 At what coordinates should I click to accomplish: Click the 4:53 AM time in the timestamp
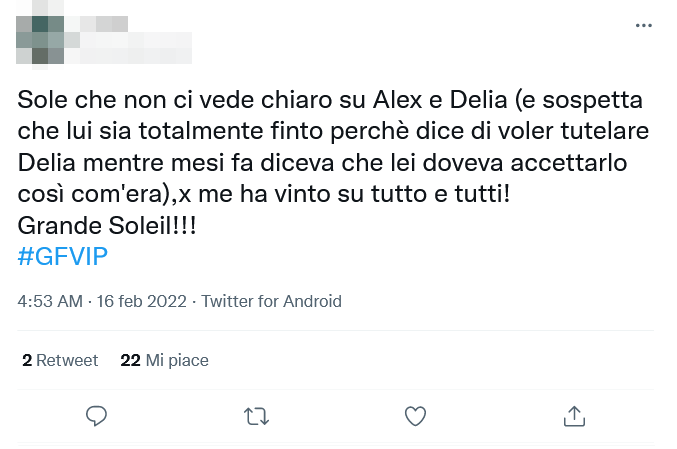[50, 301]
